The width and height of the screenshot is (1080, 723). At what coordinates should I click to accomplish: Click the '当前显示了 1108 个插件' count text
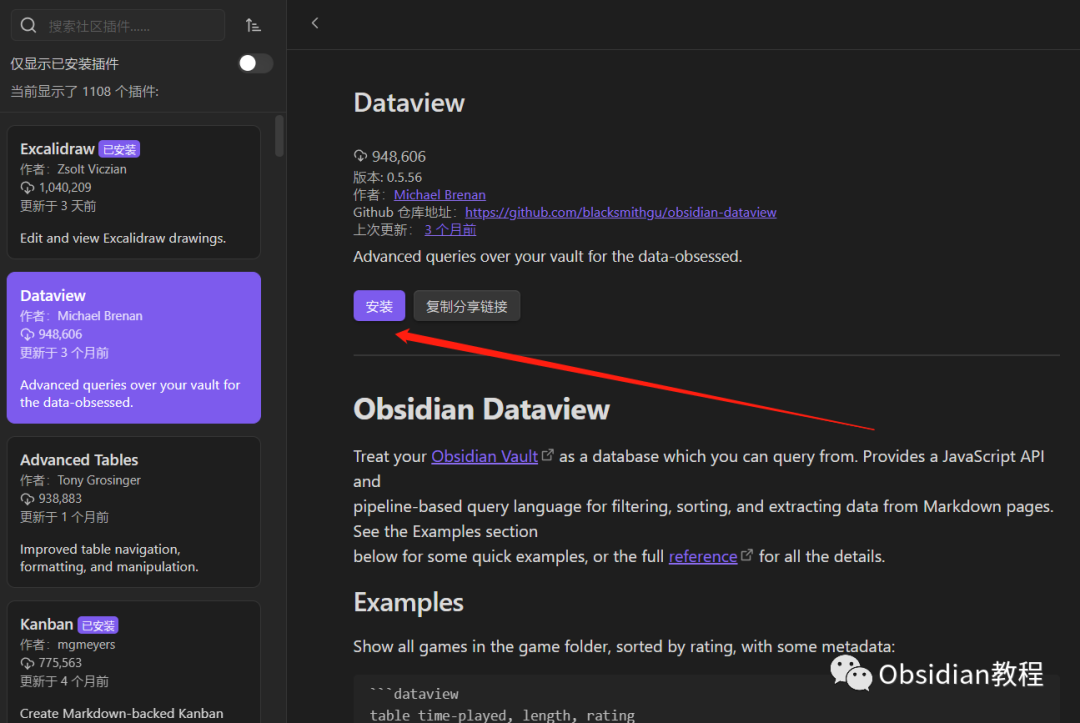tap(85, 92)
